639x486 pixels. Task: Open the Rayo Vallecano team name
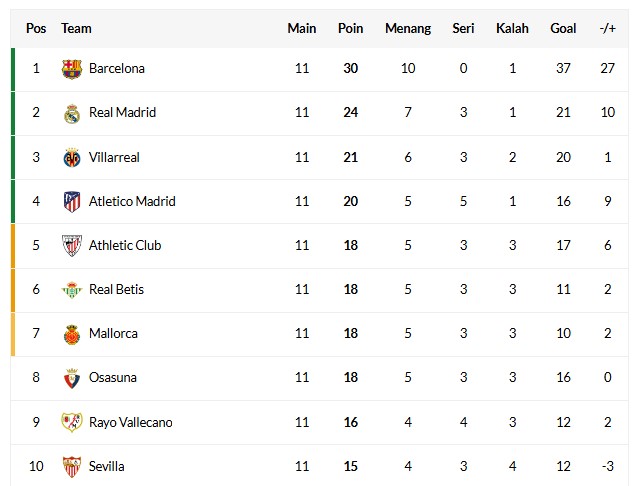tap(131, 422)
